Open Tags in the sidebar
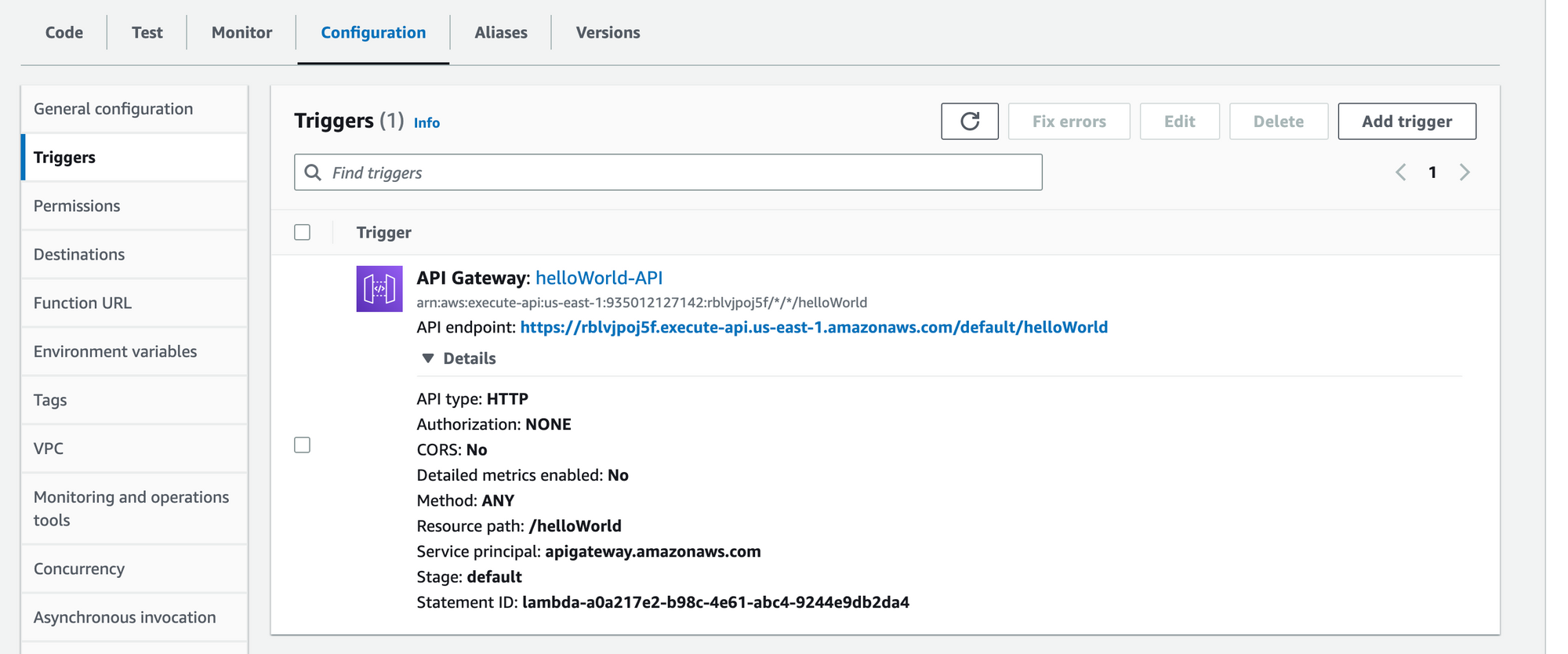Viewport: 1568px width, 654px height. point(134,401)
